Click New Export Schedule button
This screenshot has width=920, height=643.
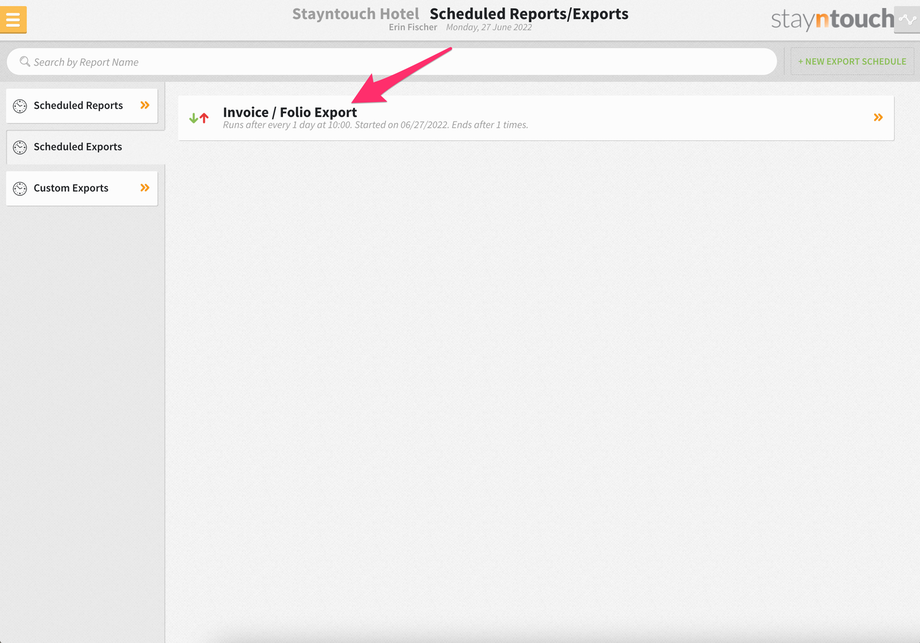[852, 62]
